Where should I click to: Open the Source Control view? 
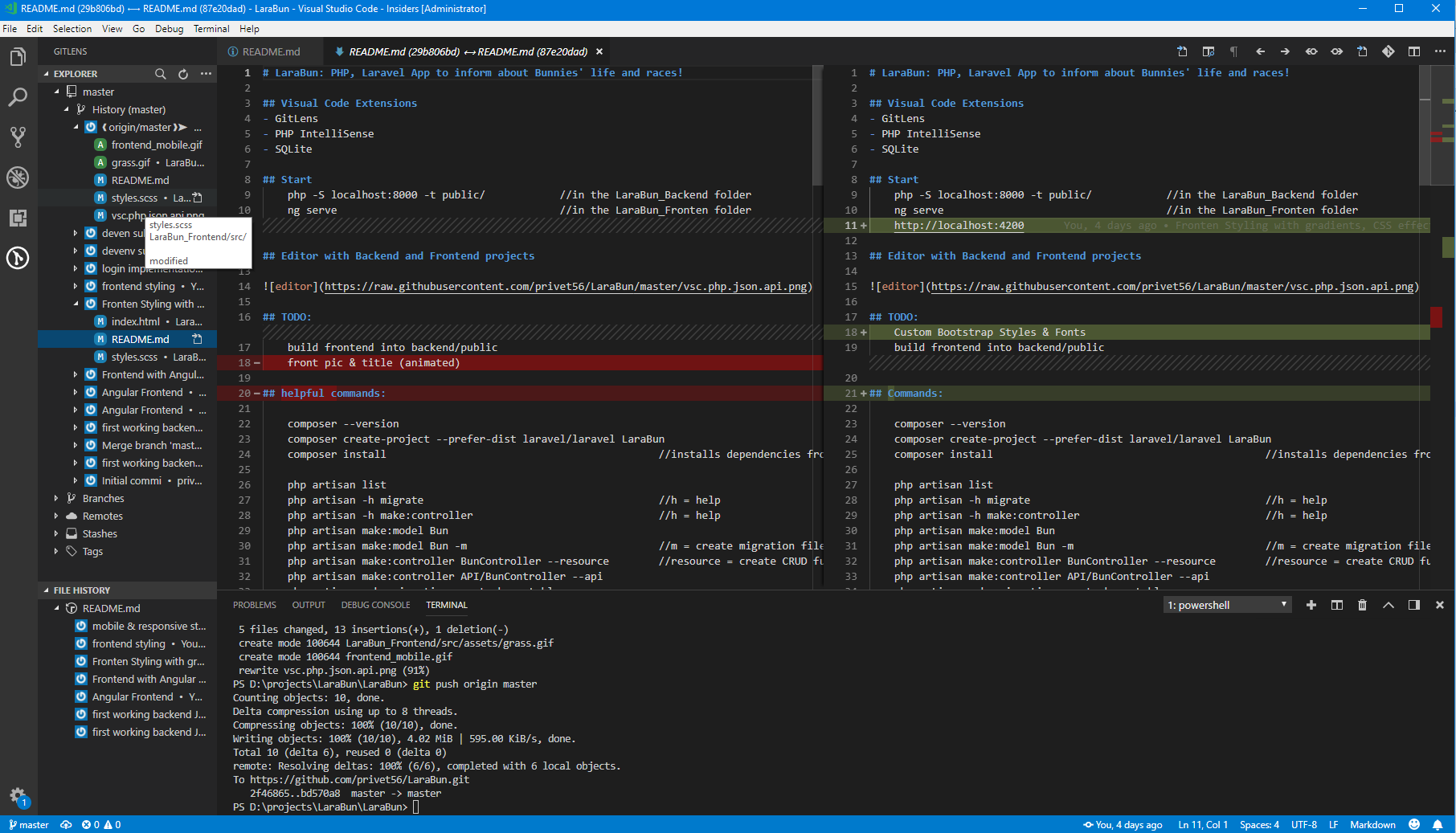click(x=18, y=137)
